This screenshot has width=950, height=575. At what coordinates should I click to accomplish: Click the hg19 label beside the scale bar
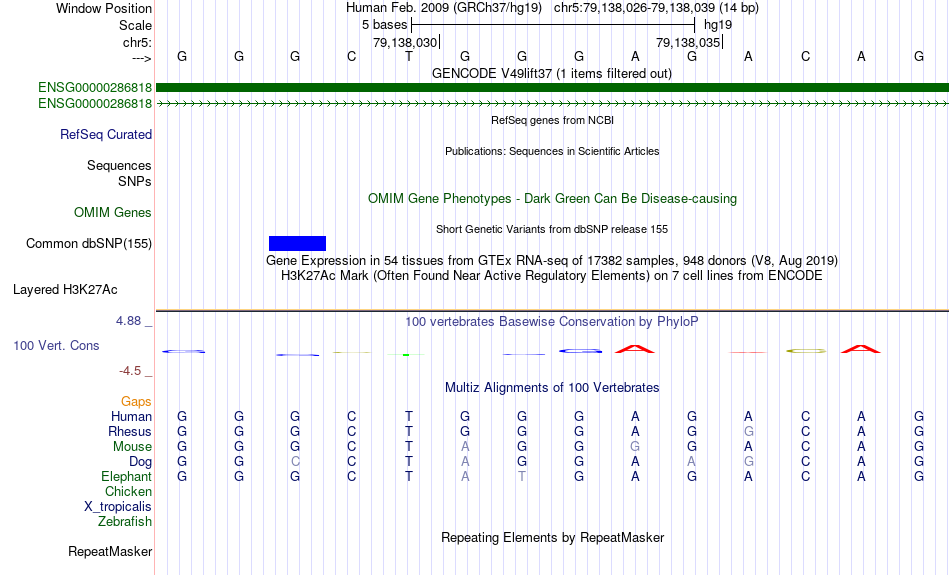click(x=718, y=25)
